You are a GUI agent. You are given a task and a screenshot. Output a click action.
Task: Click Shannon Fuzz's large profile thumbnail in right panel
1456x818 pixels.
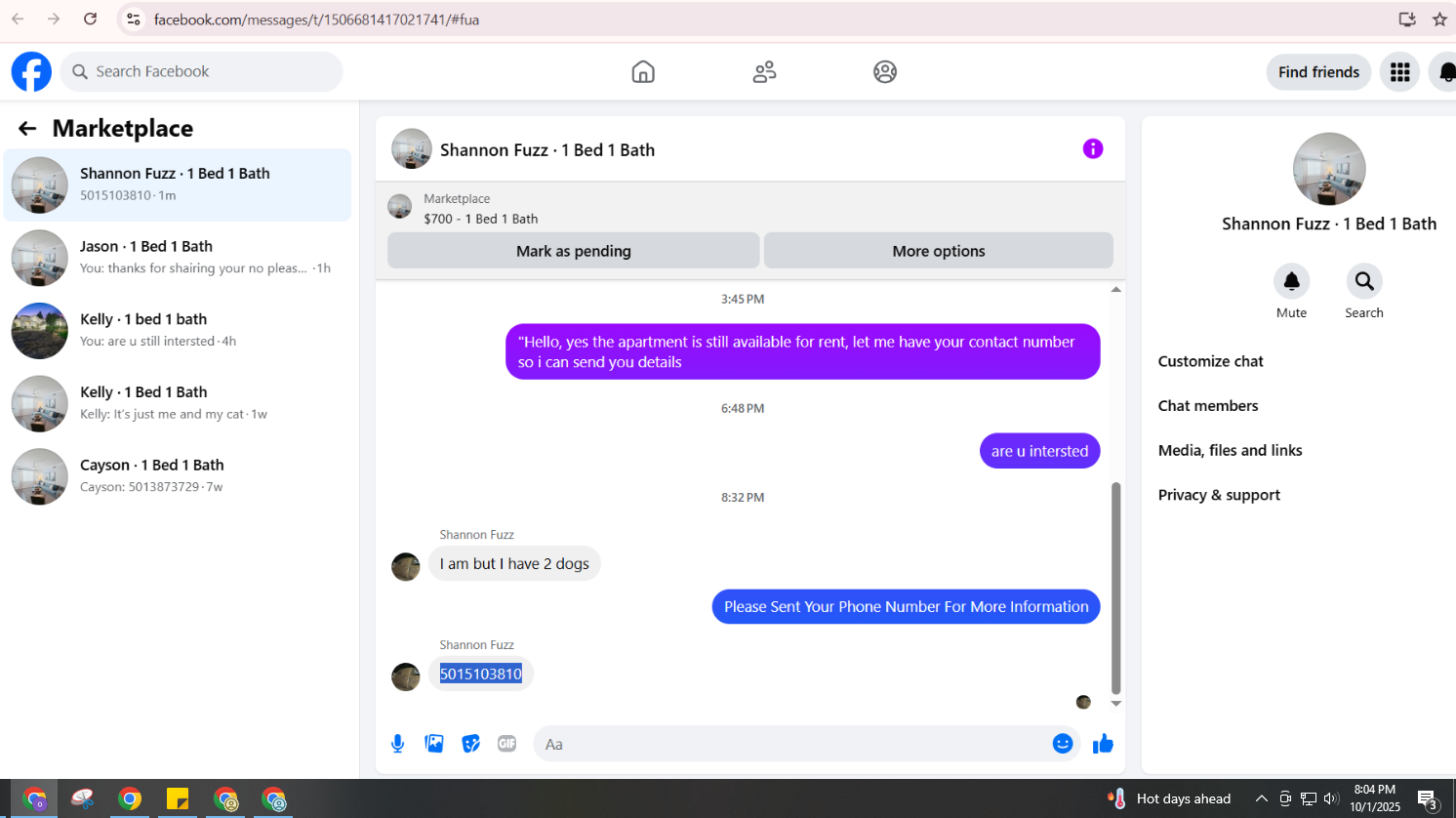tap(1329, 169)
